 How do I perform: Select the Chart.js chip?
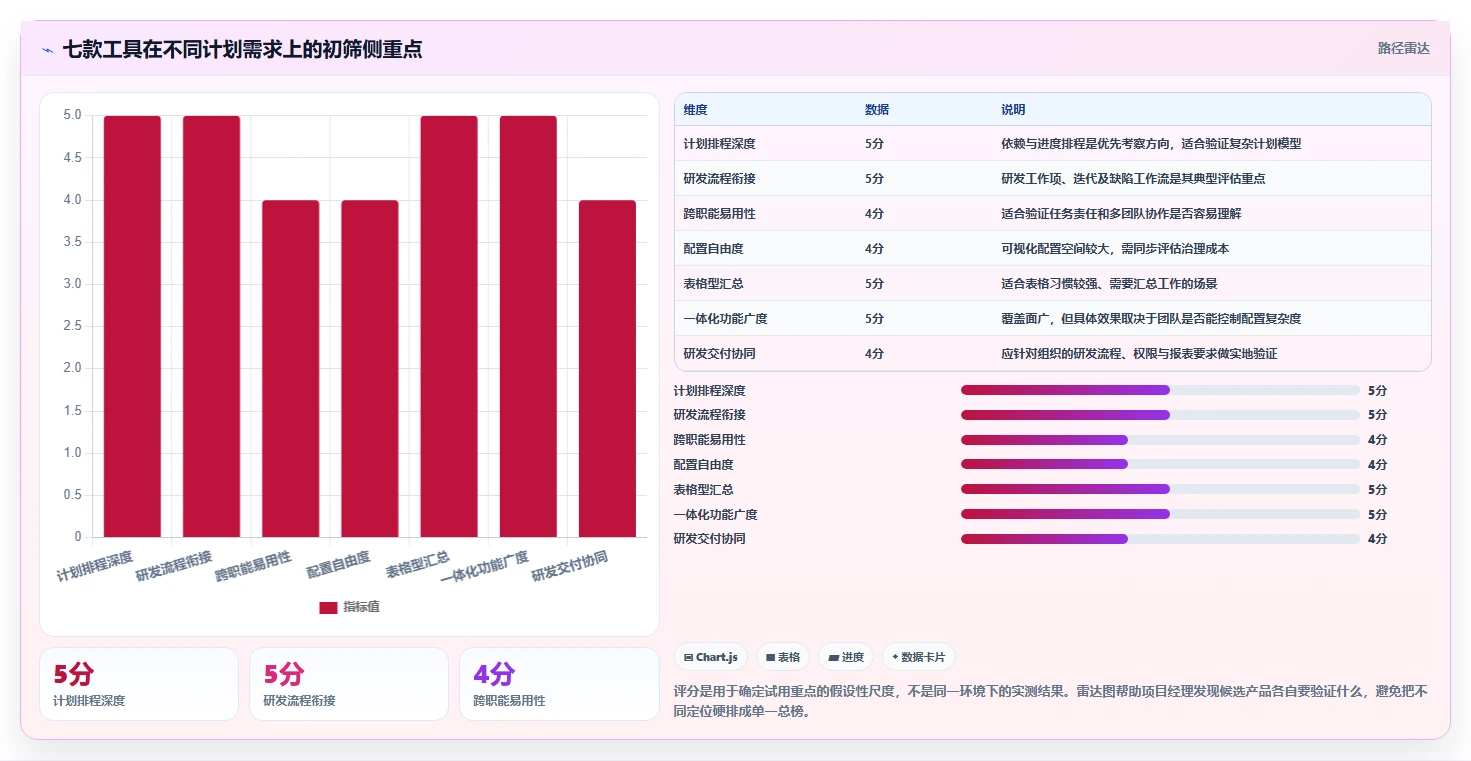[711, 657]
